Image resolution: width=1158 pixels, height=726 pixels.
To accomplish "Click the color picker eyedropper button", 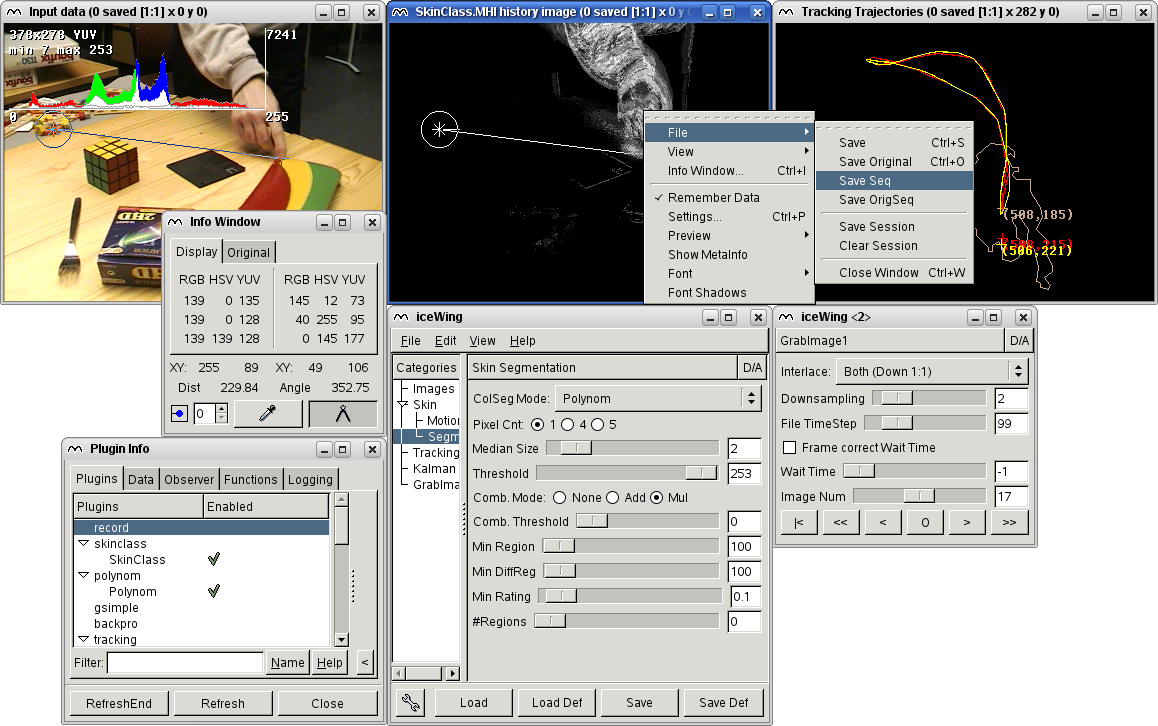I will (x=267, y=414).
